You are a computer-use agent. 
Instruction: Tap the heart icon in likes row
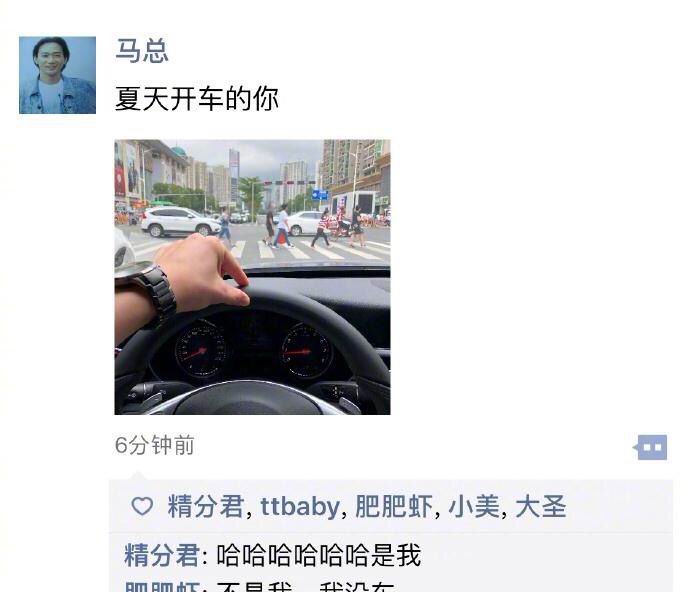(142, 506)
